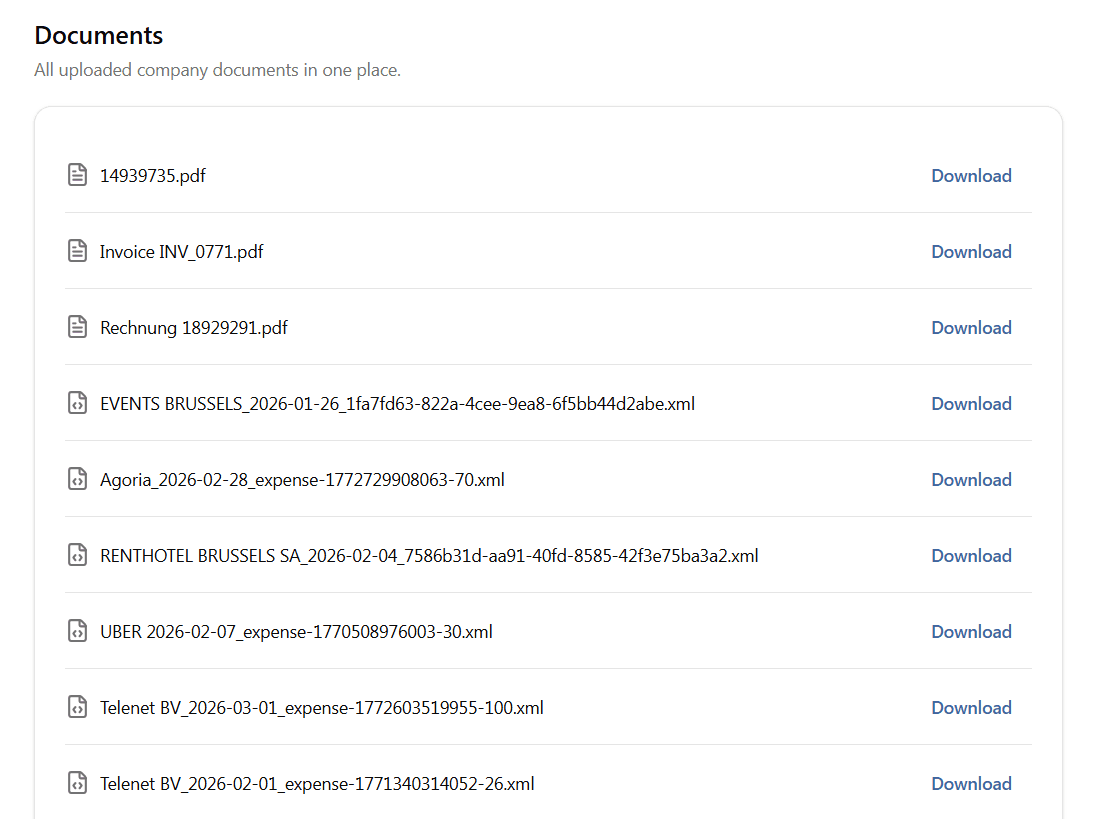Click the document icon next to Rechnung 18929291.pdf
The image size is (1103, 819).
coord(77,327)
